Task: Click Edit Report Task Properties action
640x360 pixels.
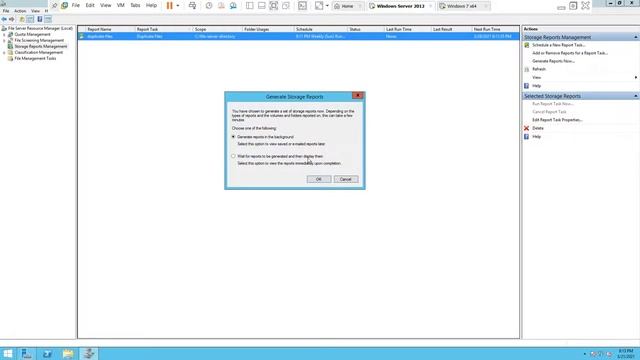Action: 557,120
